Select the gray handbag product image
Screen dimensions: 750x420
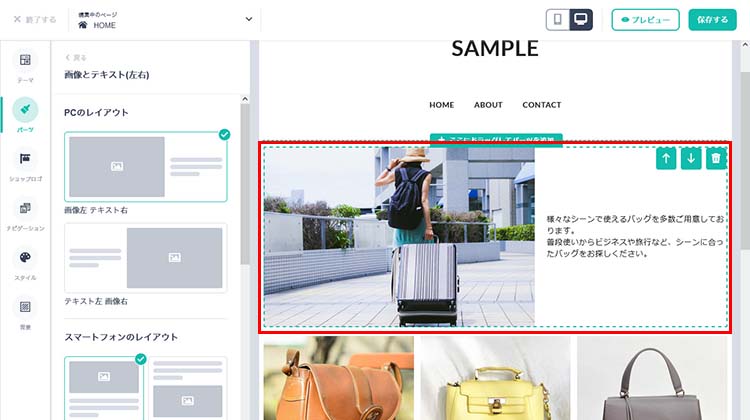coord(652,378)
